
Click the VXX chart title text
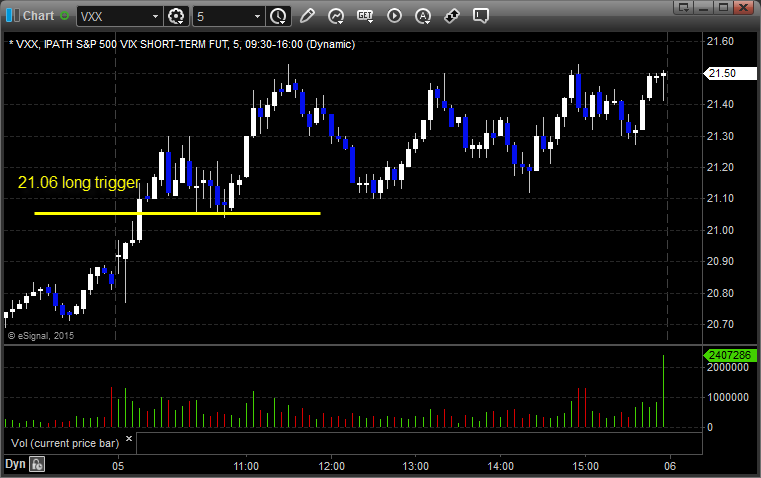point(182,44)
